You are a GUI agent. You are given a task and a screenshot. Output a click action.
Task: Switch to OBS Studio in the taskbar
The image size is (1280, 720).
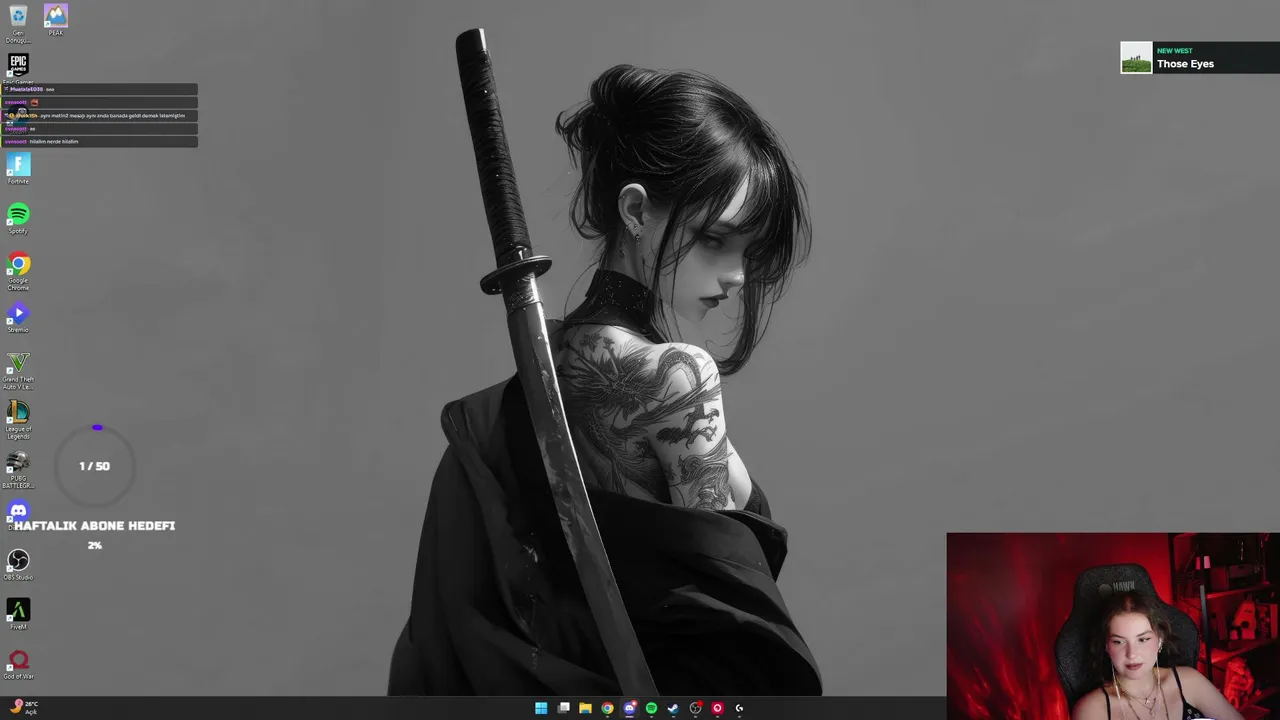tap(696, 708)
